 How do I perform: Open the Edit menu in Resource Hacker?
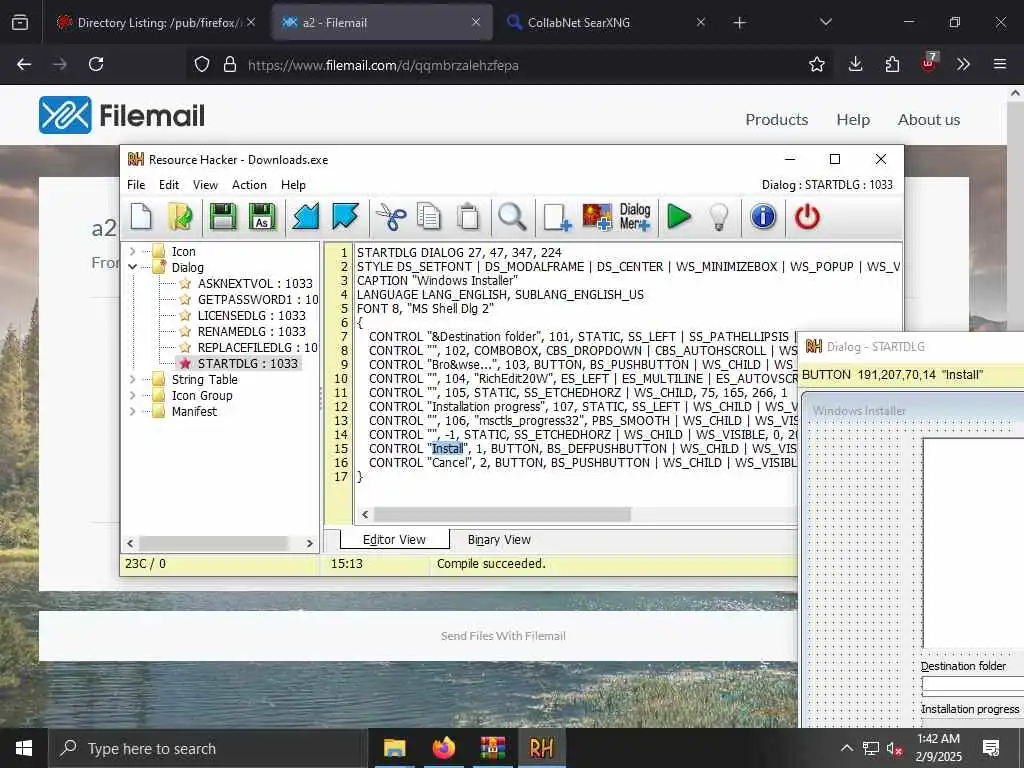(x=168, y=185)
